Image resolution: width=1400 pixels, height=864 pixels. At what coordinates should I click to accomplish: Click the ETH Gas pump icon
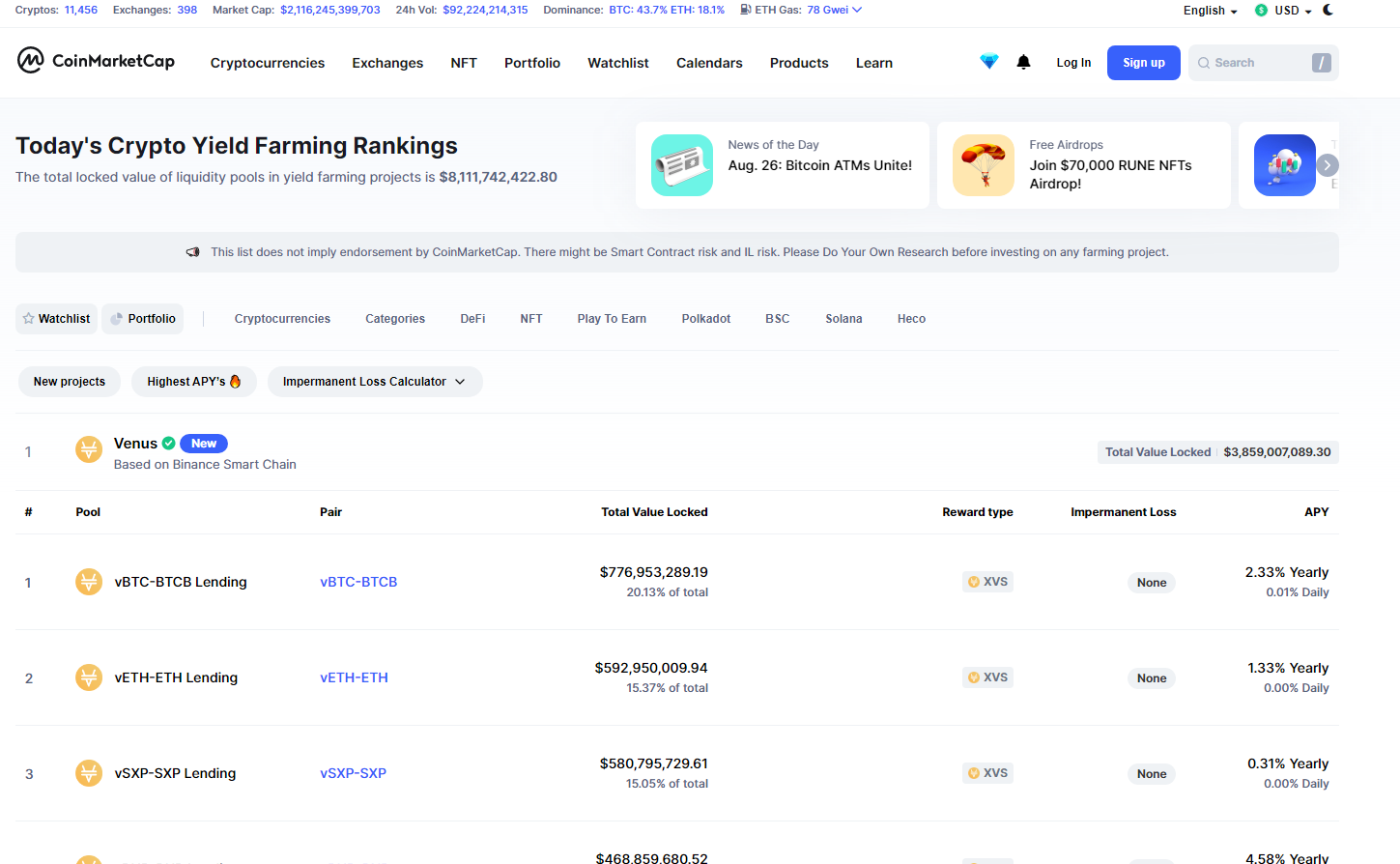(745, 10)
